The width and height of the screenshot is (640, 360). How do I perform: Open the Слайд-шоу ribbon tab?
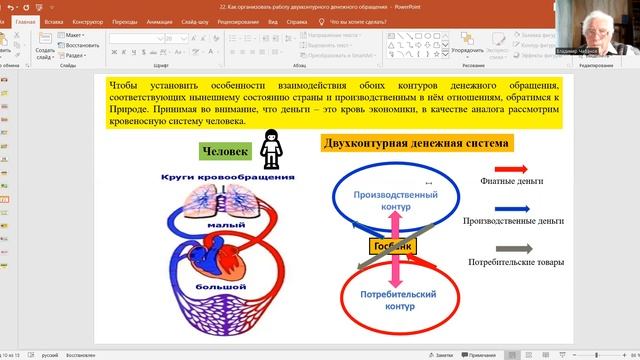[195, 22]
